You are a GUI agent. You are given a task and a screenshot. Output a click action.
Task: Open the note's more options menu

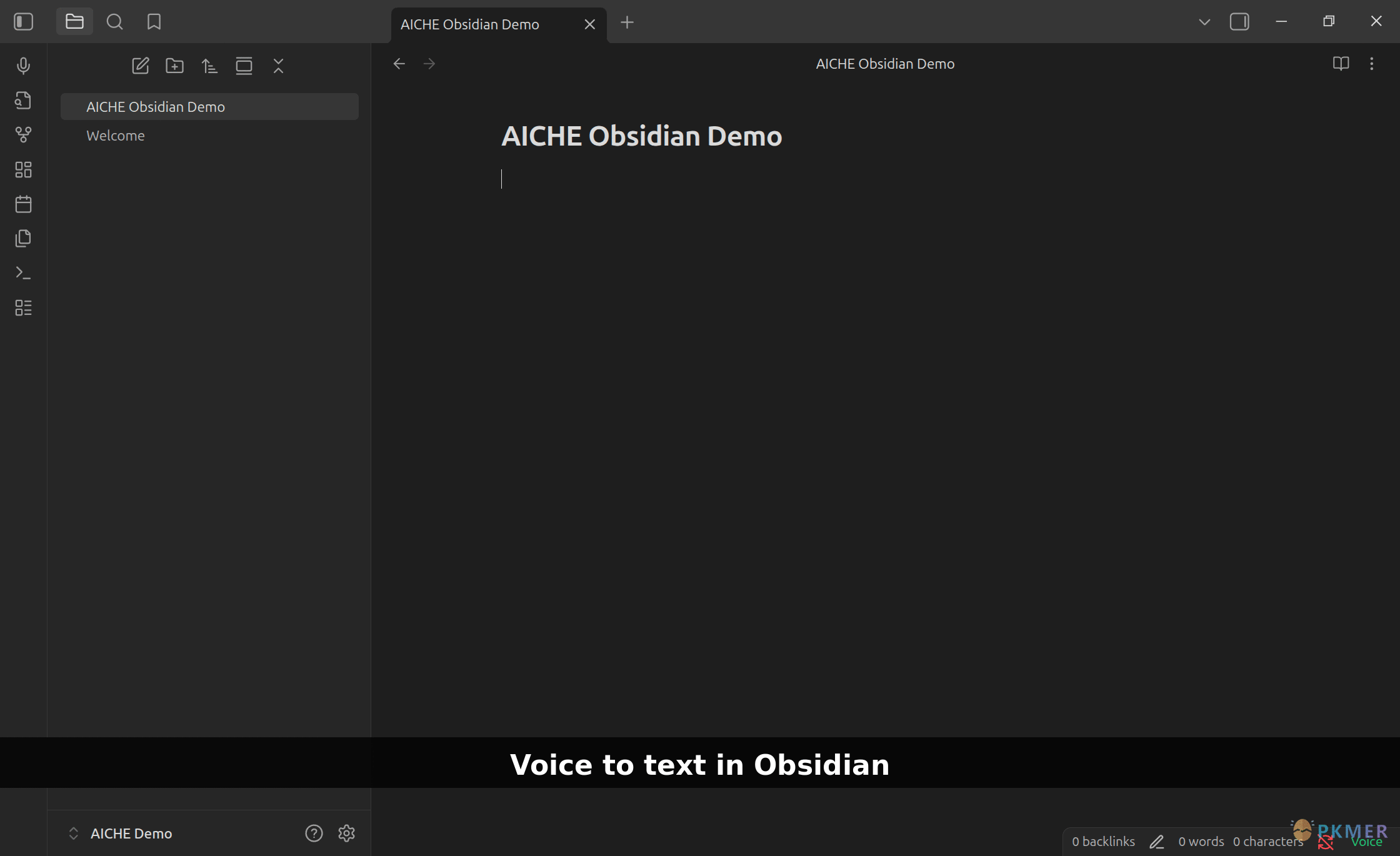(1371, 64)
